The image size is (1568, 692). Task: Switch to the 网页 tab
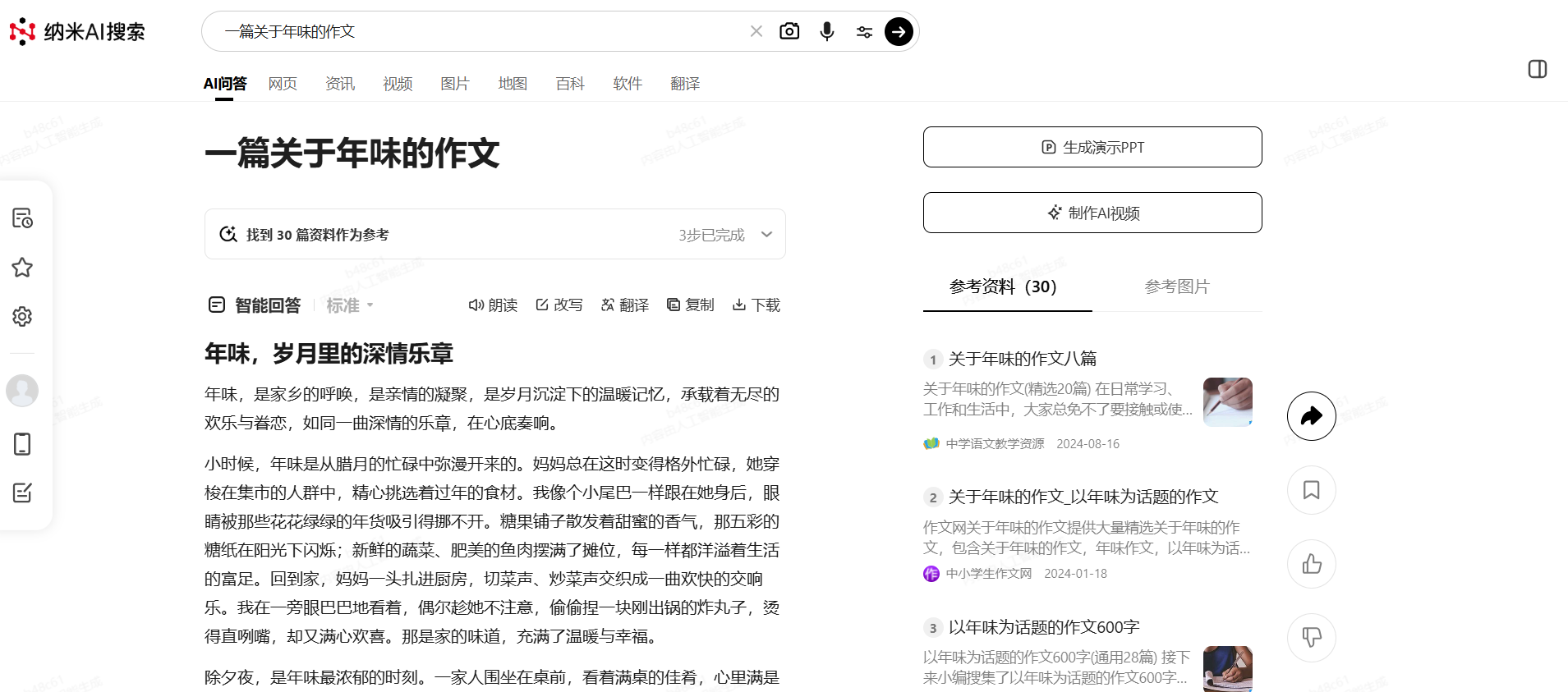point(283,84)
